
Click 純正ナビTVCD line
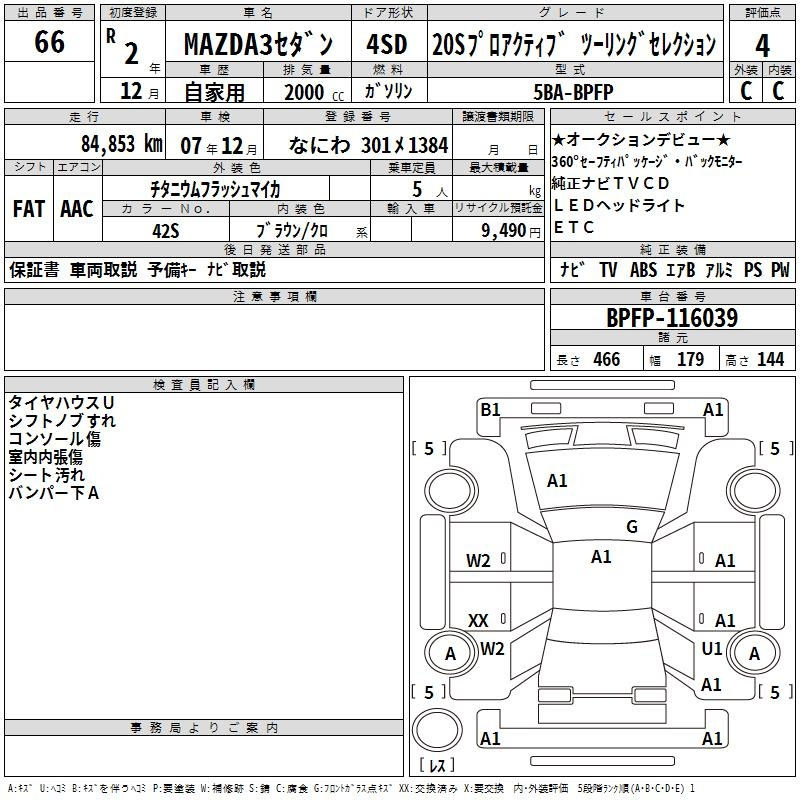pyautogui.click(x=610, y=183)
